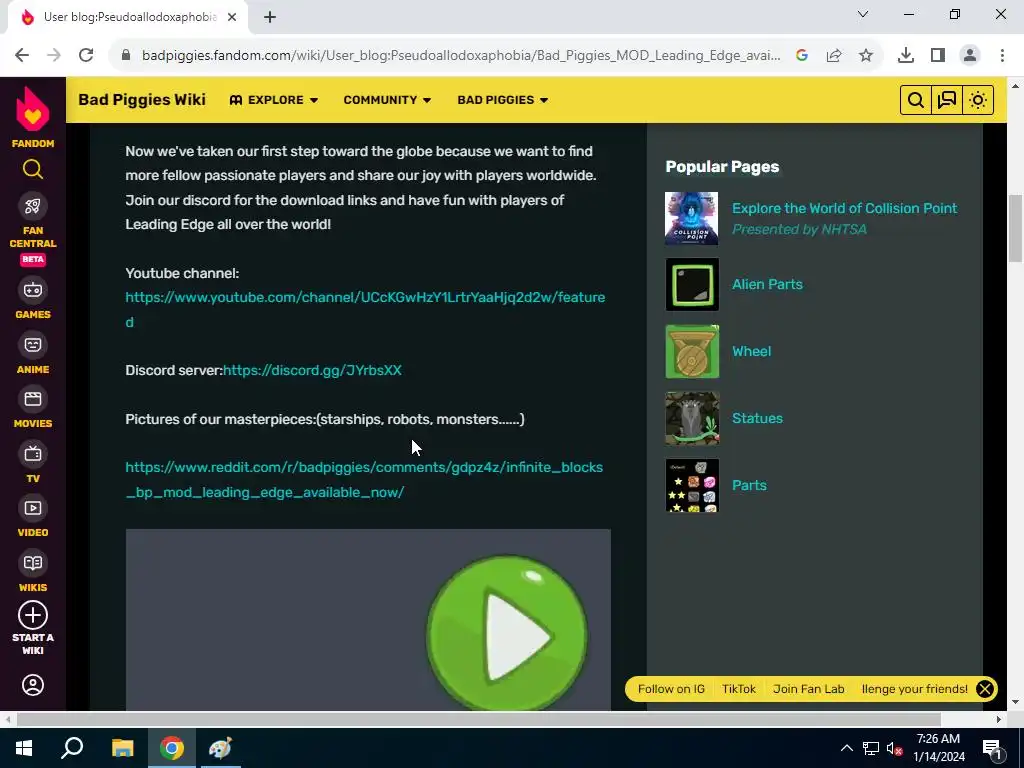Open the wiki discussions icon in header

pos(946,100)
